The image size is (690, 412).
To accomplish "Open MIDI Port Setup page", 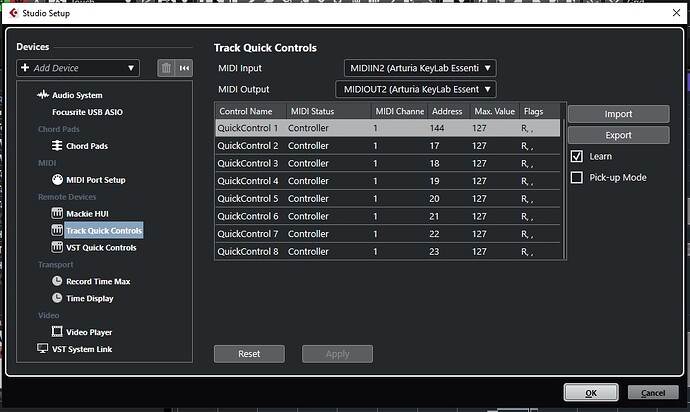I will click(95, 180).
